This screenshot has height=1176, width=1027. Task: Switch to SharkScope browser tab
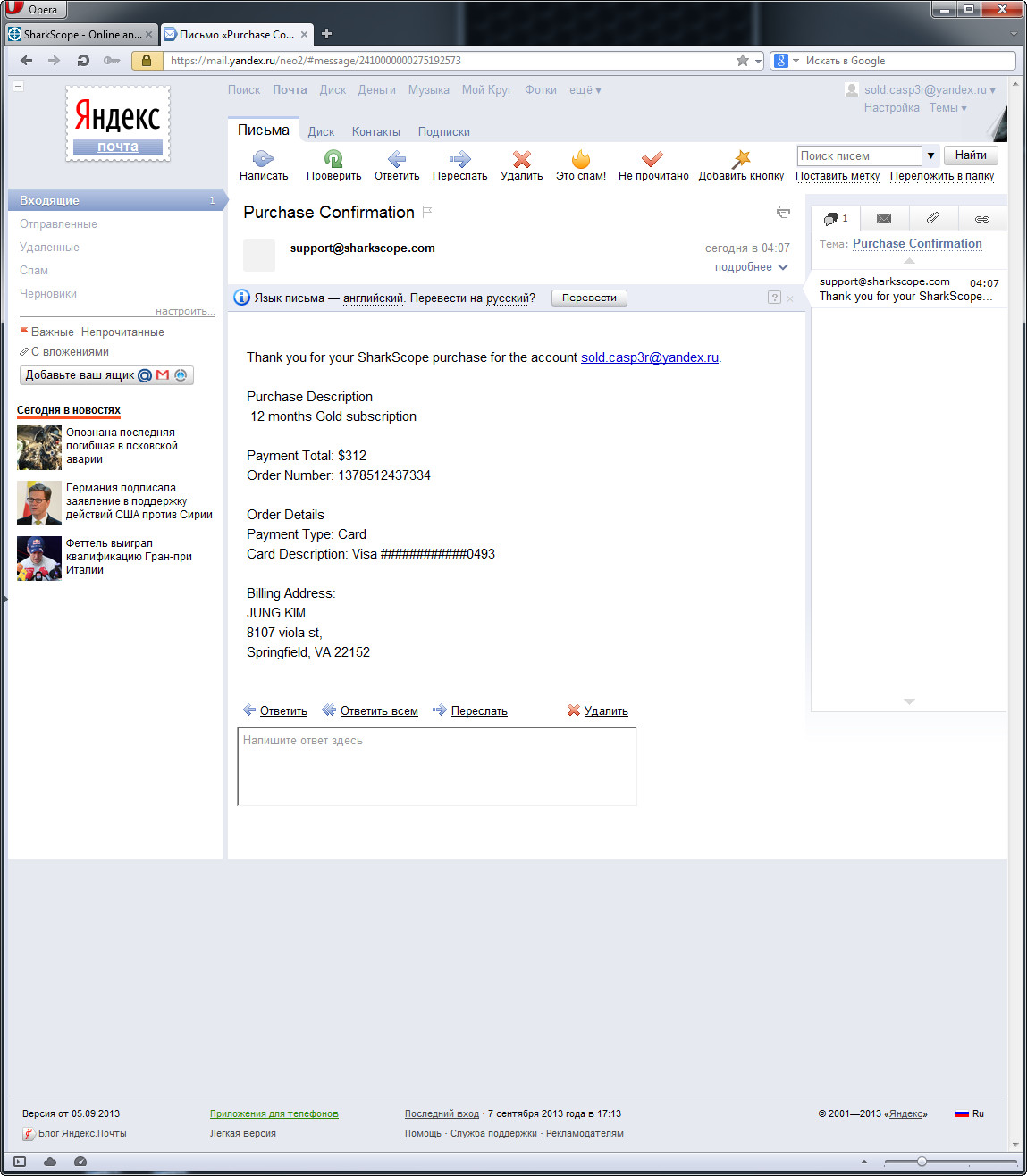(x=81, y=35)
